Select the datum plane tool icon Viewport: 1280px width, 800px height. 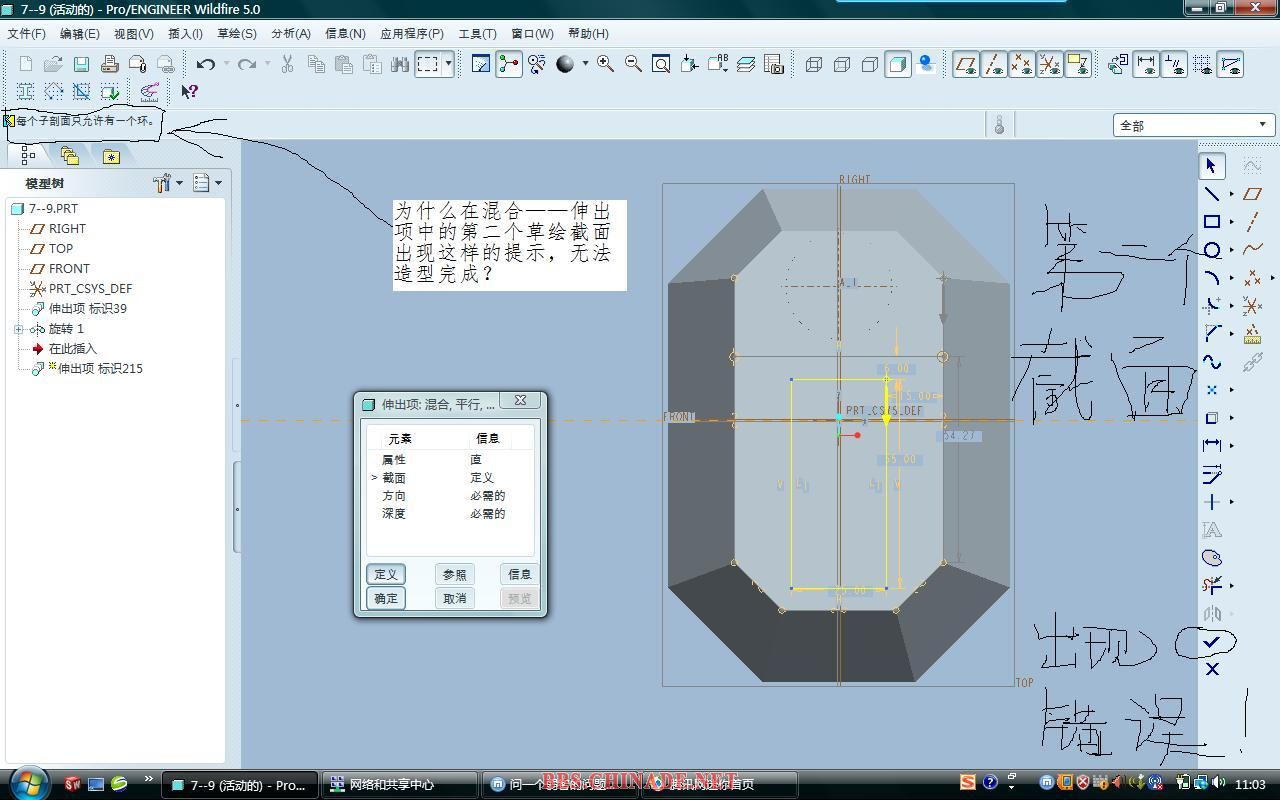click(x=1252, y=194)
